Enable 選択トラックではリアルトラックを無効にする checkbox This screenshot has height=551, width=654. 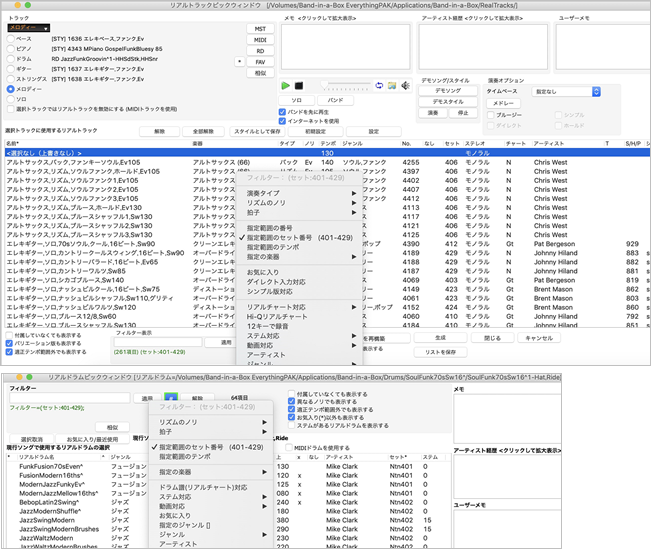(11, 109)
